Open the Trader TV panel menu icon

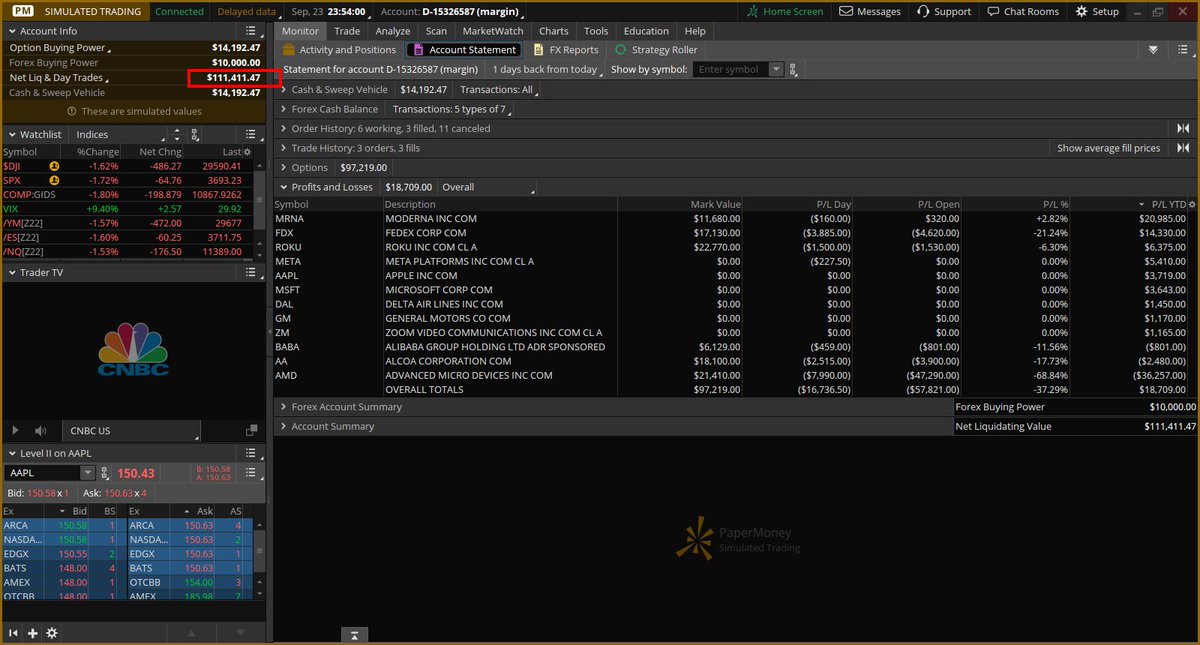(x=253, y=272)
